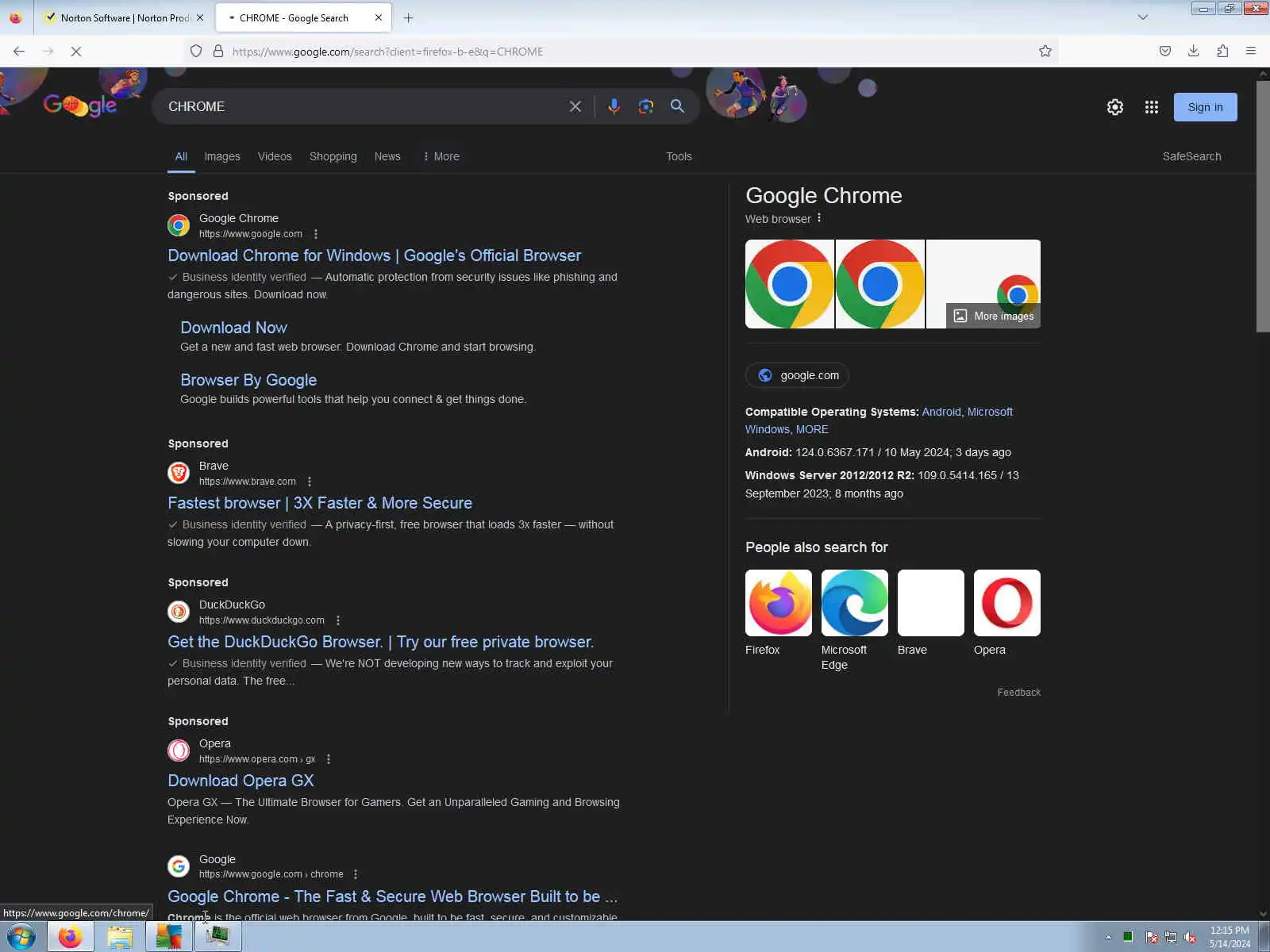Open Google quick settings gear
Screen dimensions: 1270x952
(1115, 107)
